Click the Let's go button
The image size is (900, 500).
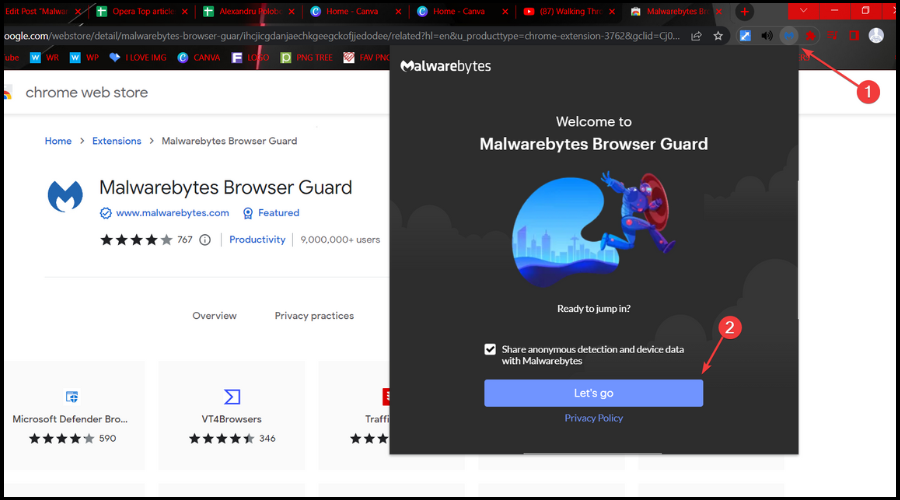click(593, 393)
